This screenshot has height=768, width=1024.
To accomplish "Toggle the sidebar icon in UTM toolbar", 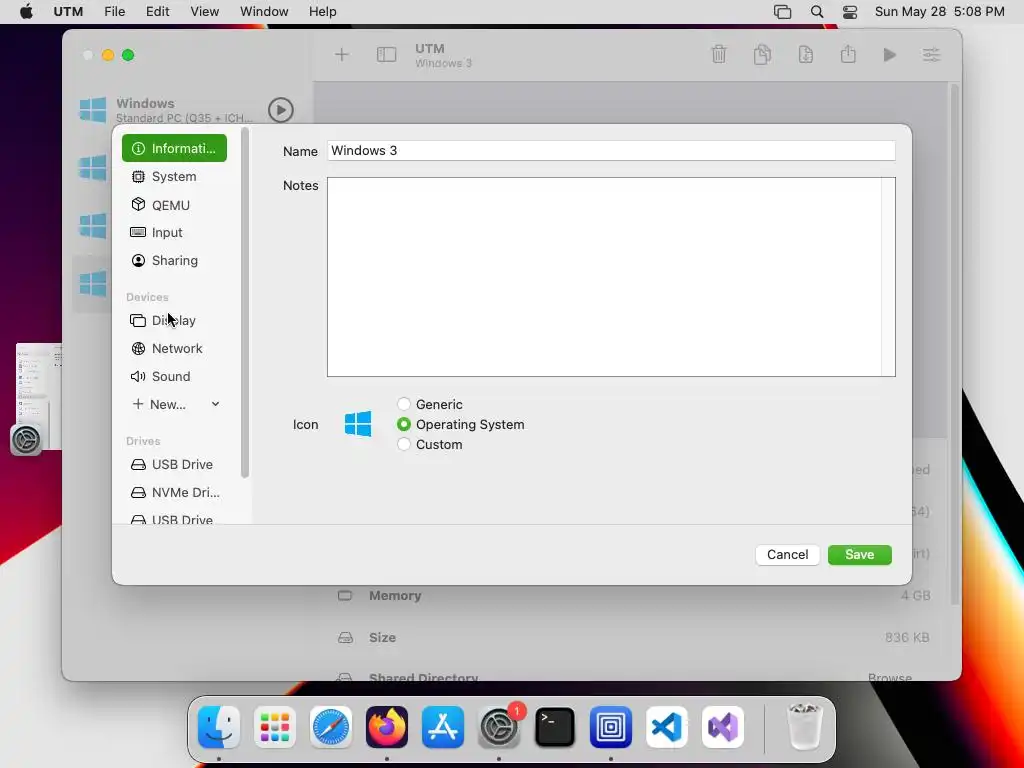I will tap(387, 55).
